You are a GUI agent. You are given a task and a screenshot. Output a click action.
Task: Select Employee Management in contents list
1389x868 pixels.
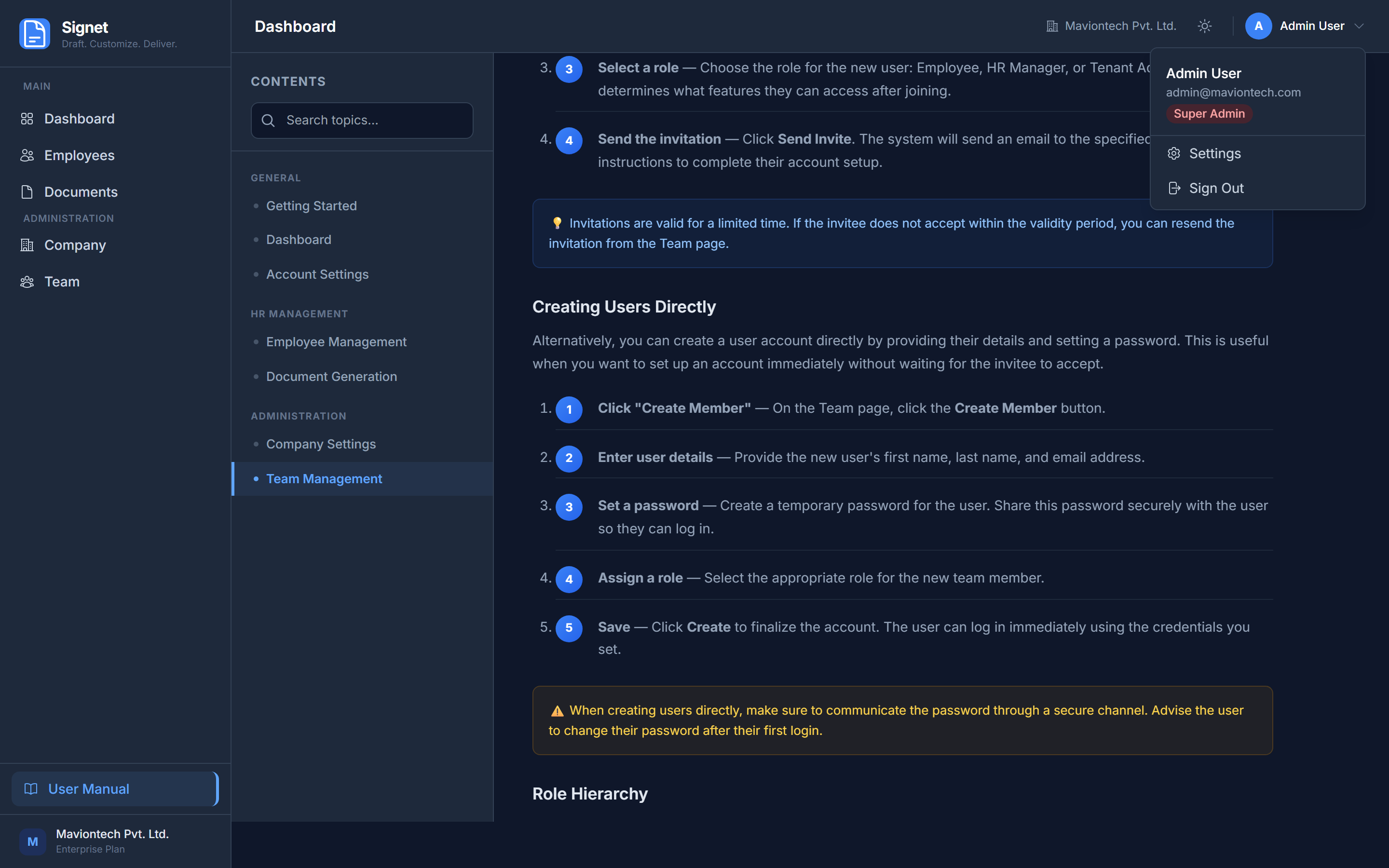(336, 342)
